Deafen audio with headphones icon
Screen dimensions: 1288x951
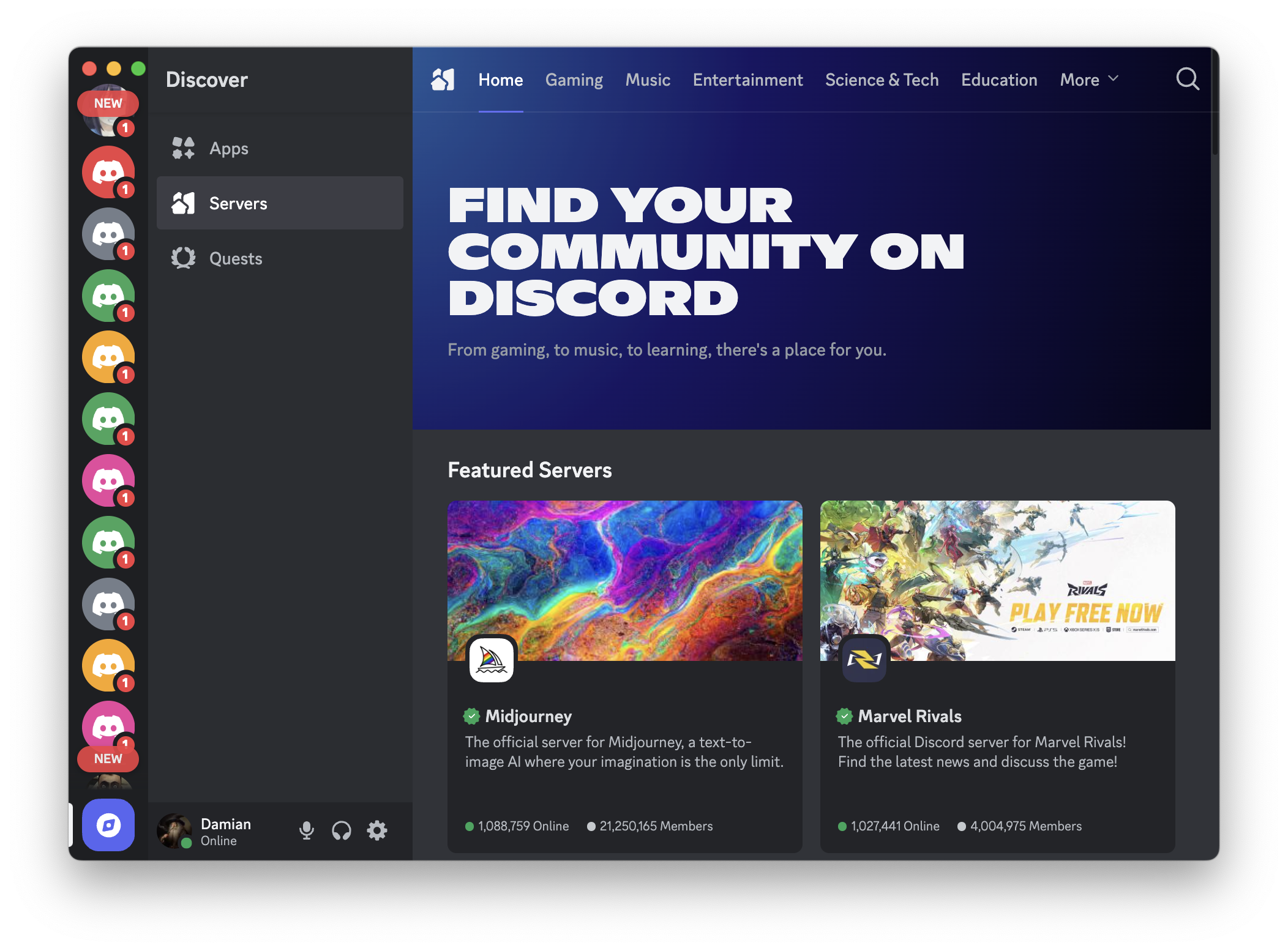point(342,830)
